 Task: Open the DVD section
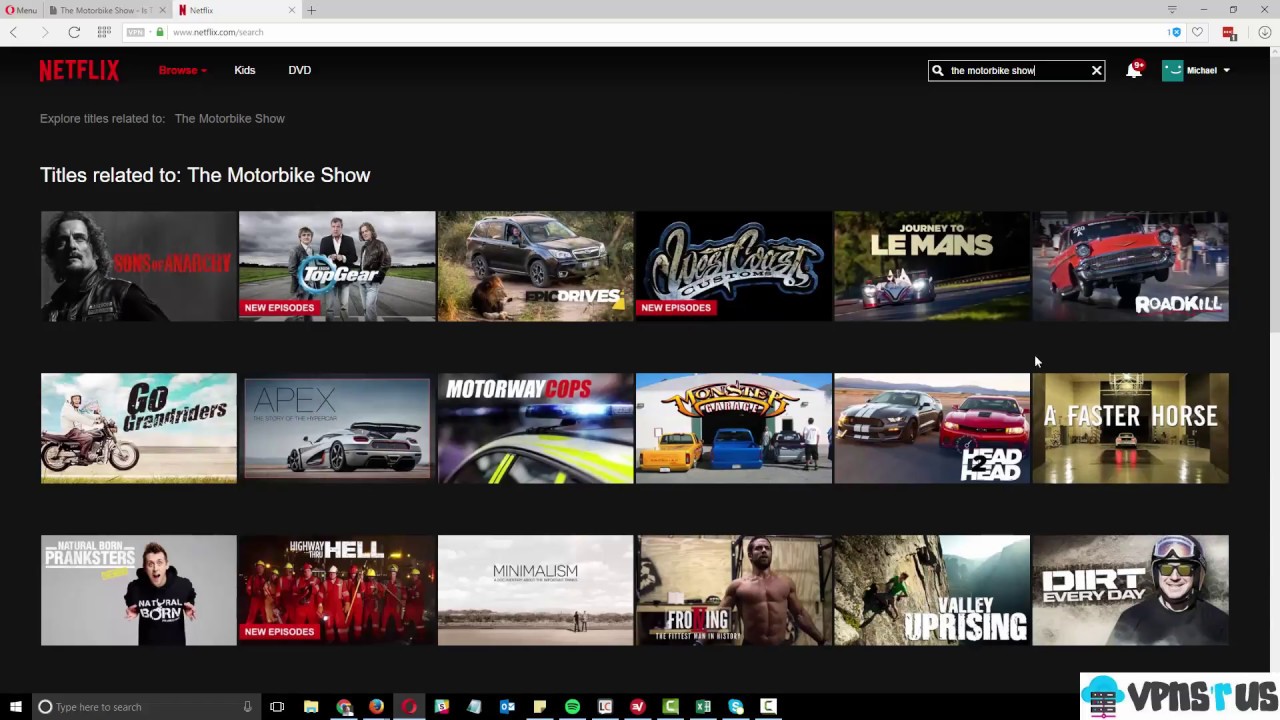click(300, 70)
